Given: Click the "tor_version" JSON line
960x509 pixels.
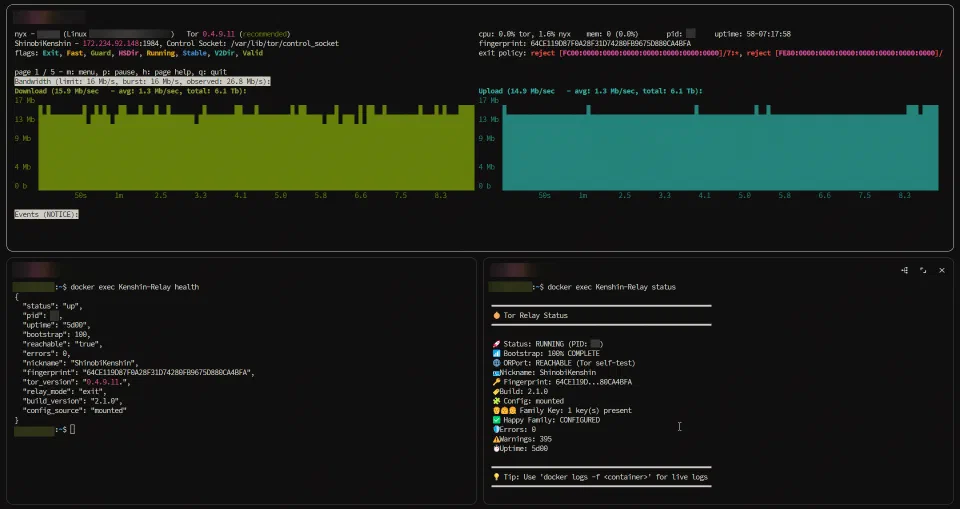Looking at the screenshot, I should 77,382.
